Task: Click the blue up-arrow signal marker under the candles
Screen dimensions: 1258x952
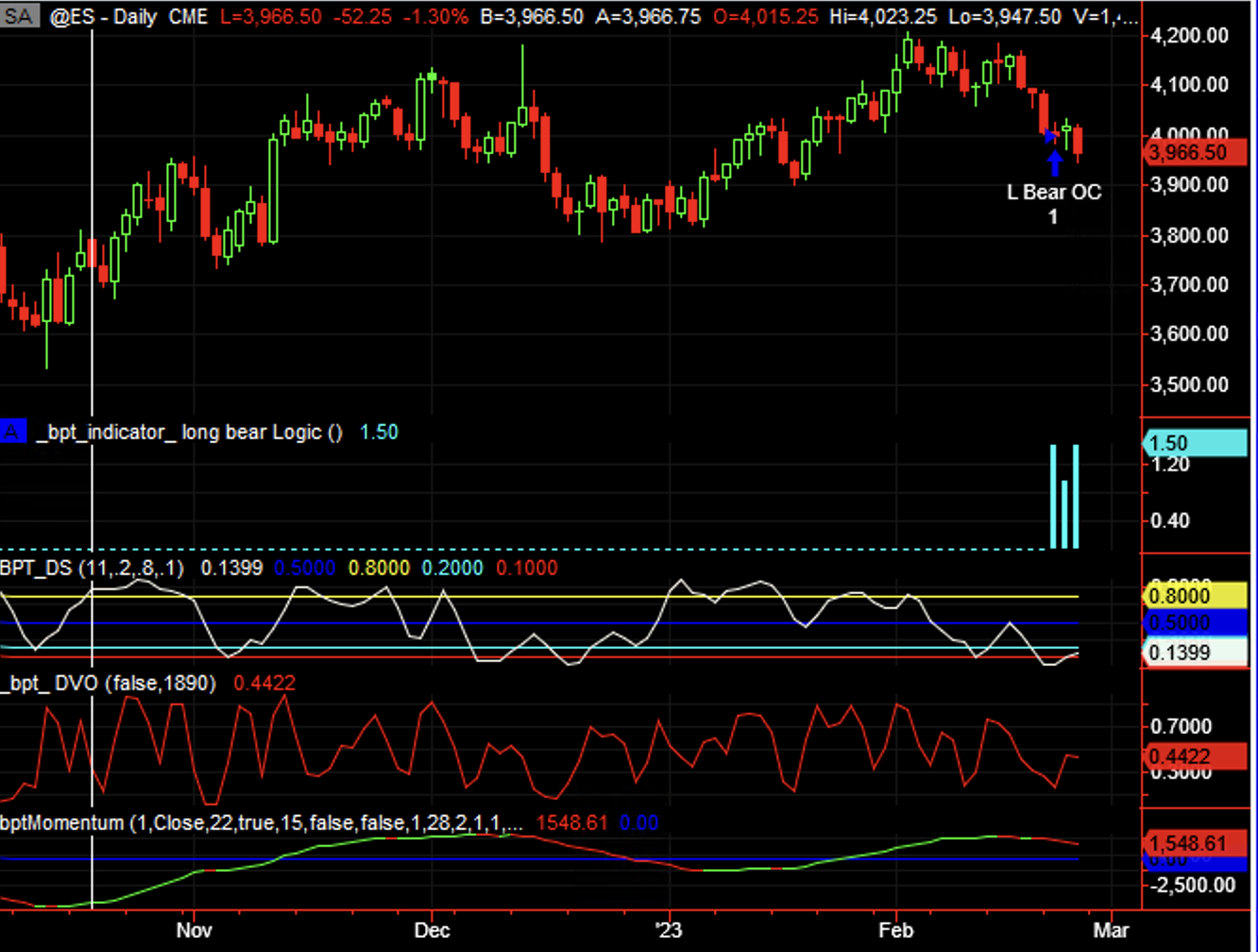Action: [x=1054, y=161]
